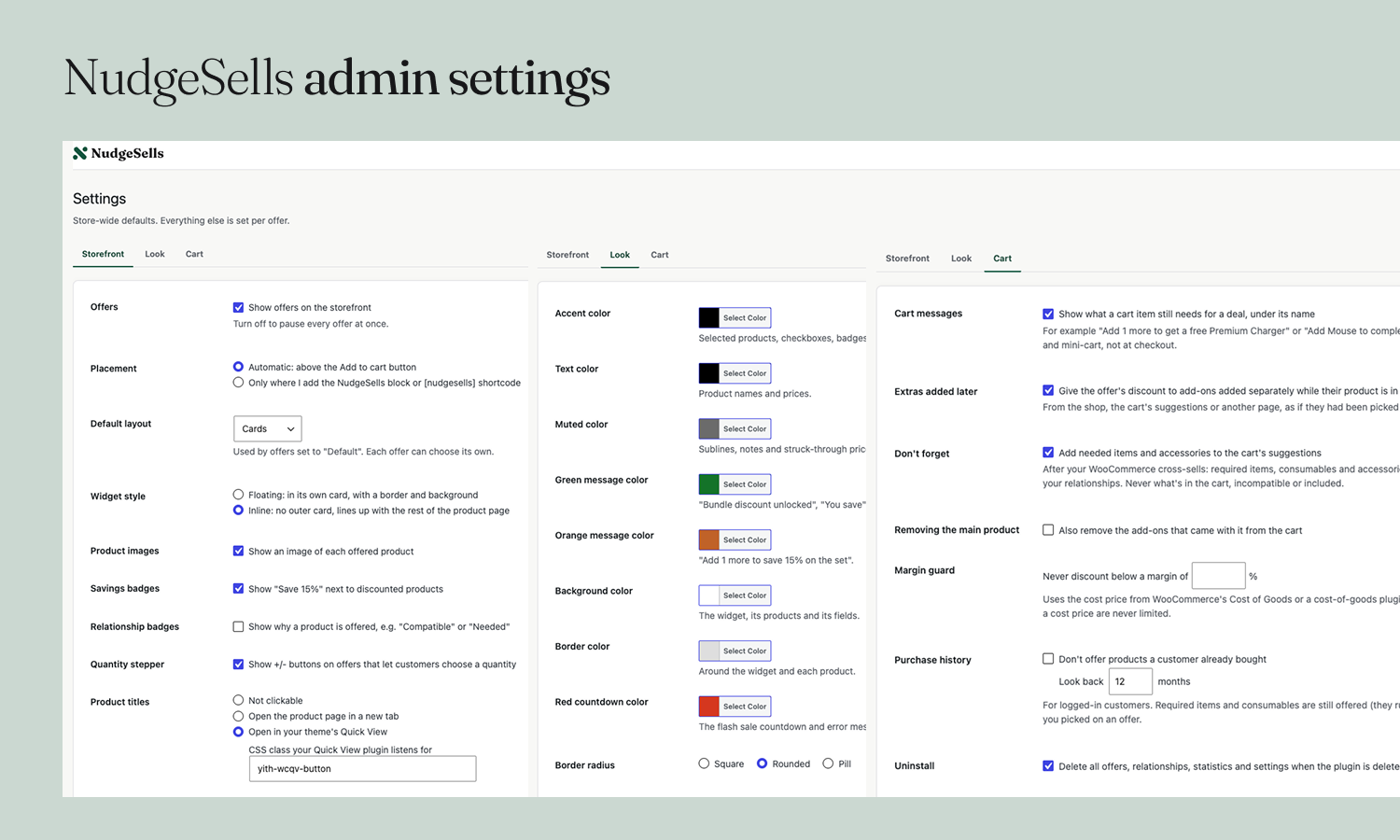Image resolution: width=1400 pixels, height=840 pixels.
Task: Toggle the Savings badges checkbox
Action: point(239,589)
